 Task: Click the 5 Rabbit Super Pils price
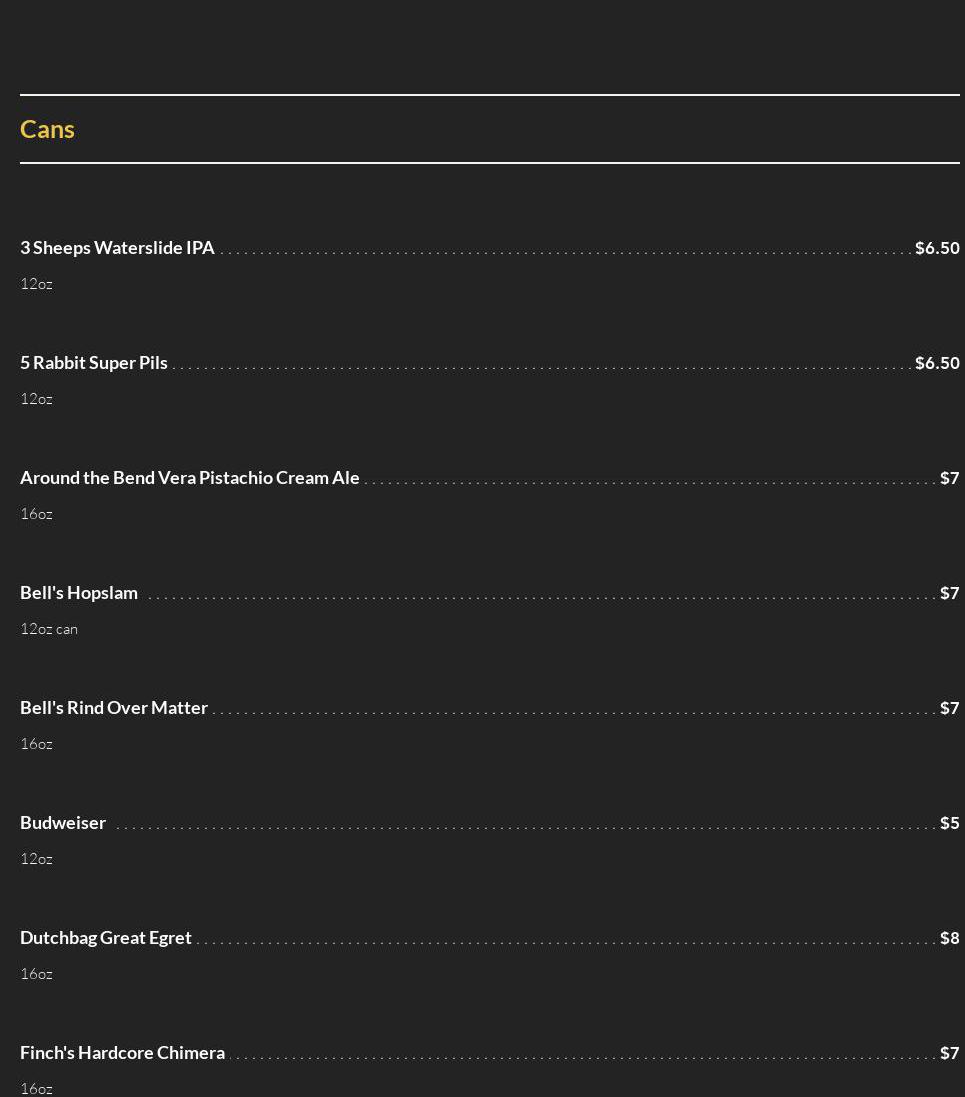937,362
